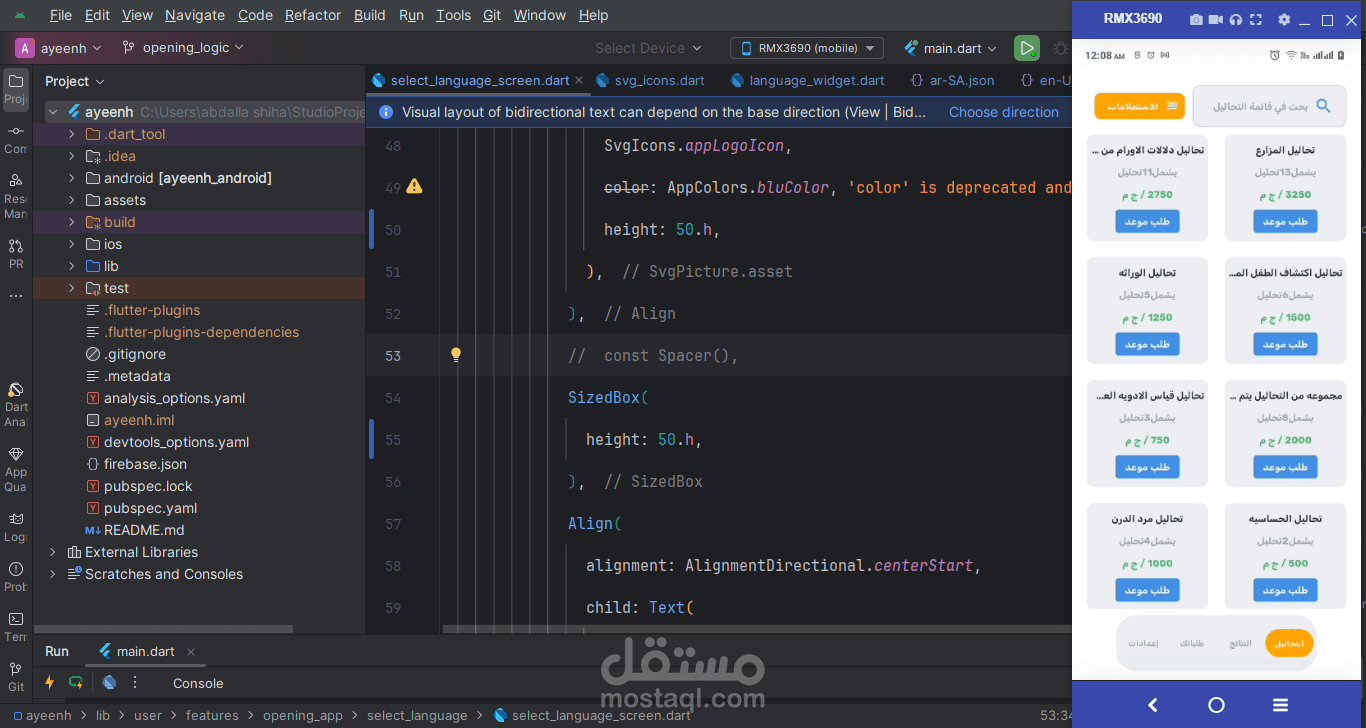Click the app search input field

click(x=1270, y=106)
